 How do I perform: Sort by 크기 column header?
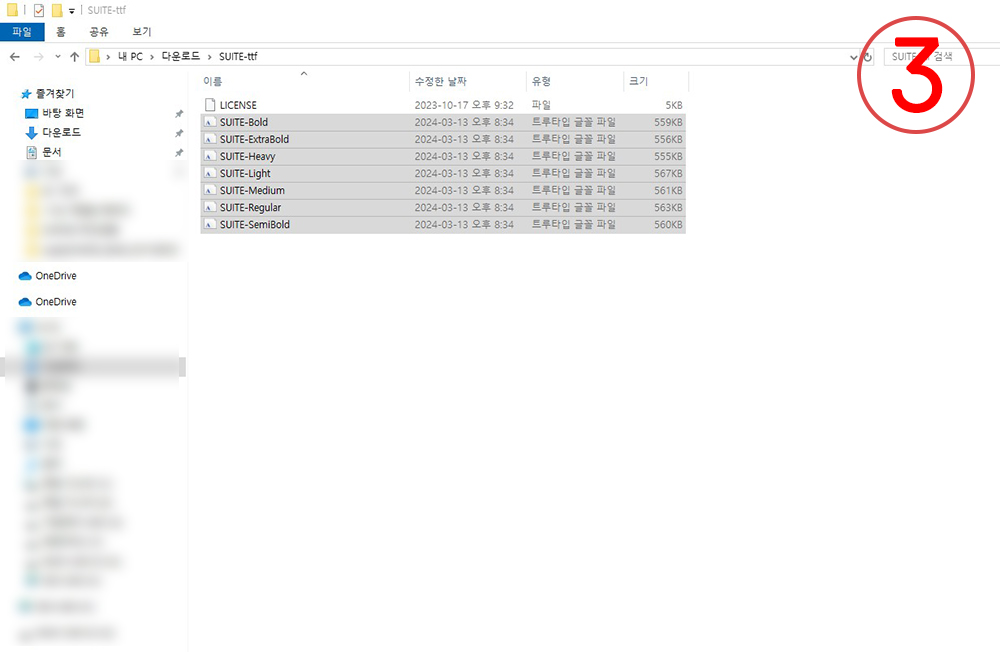coord(638,81)
